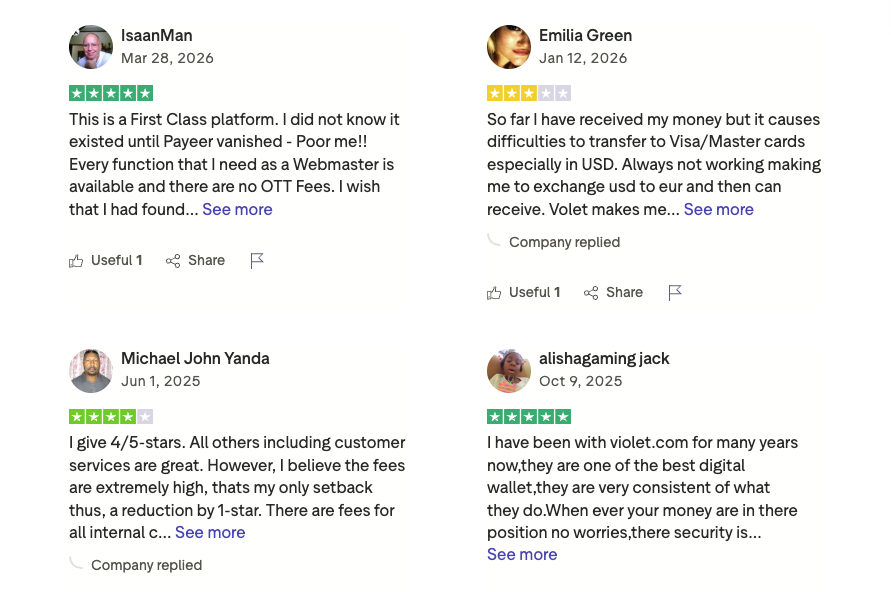The image size is (891, 592).
Task: Click Michael John Yanda's avatar
Action: (x=91, y=370)
